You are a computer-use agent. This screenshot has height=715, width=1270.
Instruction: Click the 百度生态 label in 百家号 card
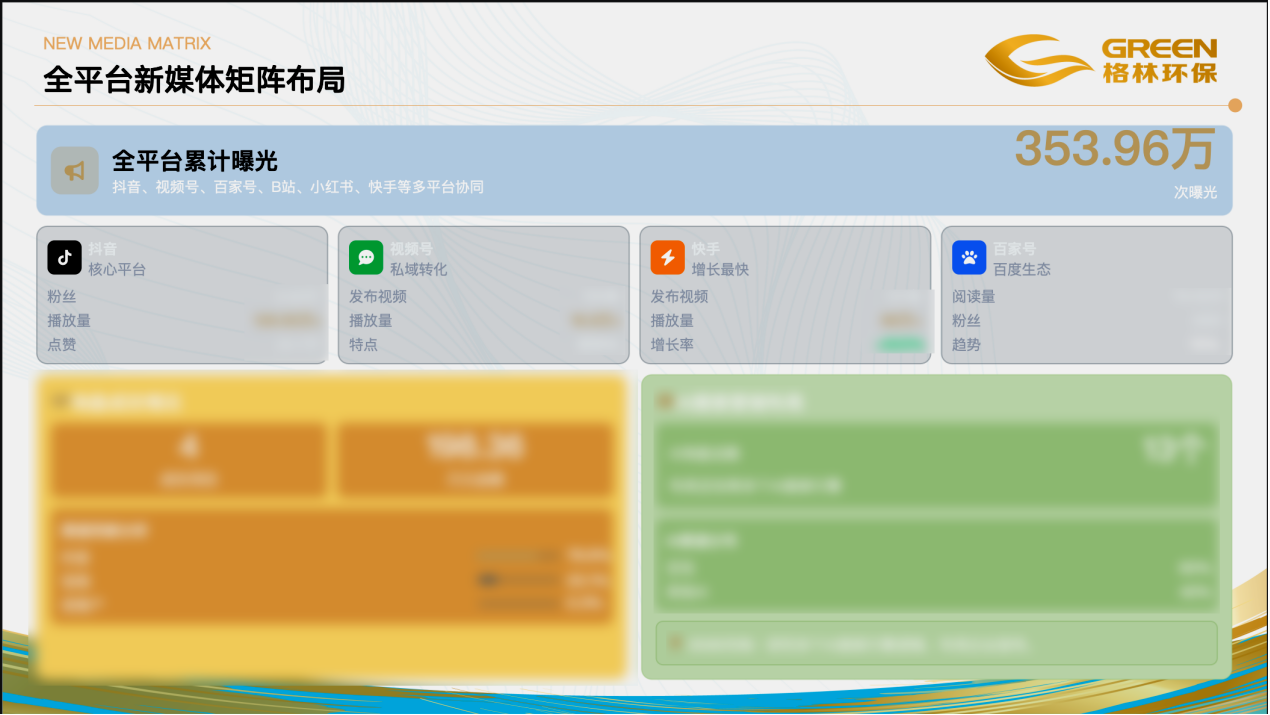coord(1022,270)
